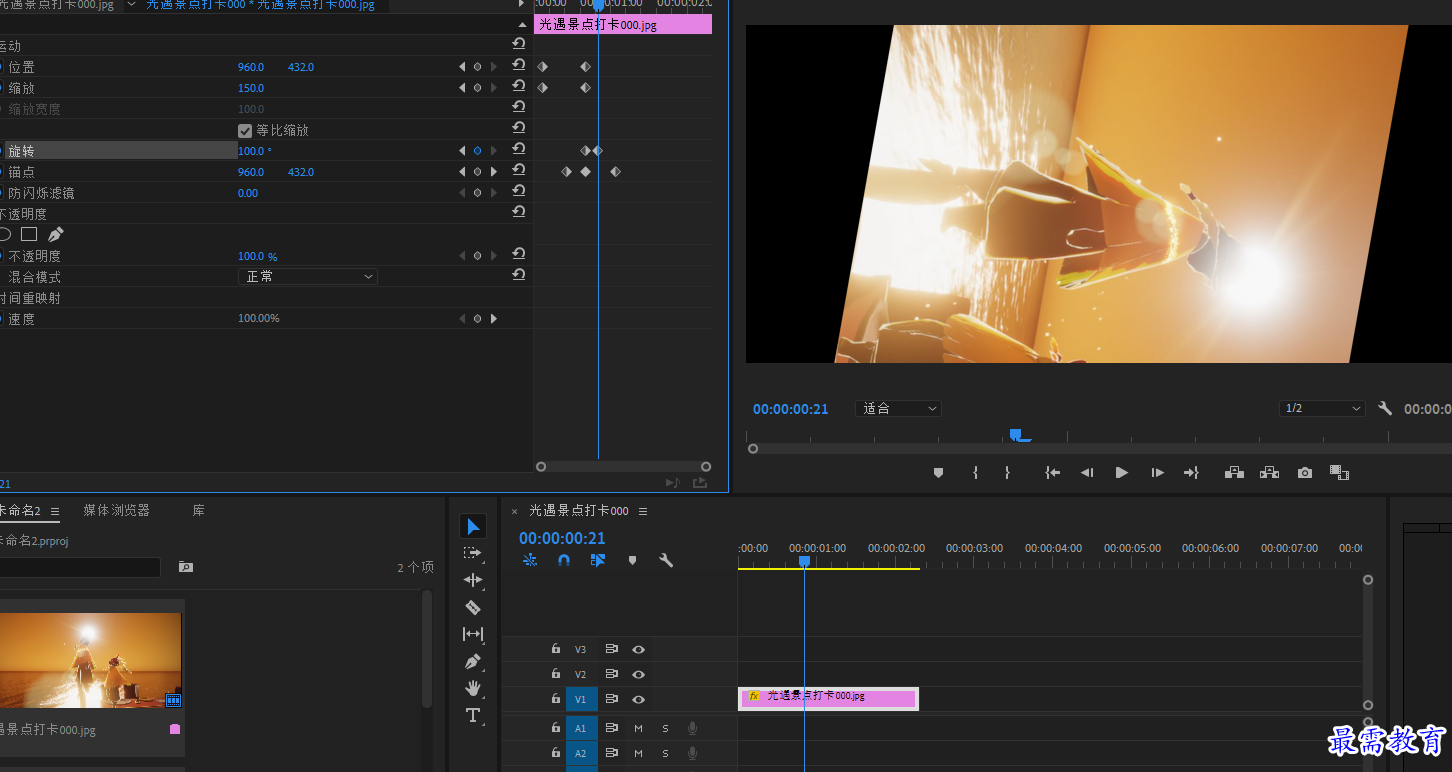
Task: Solo audio track A1
Action: pos(665,728)
